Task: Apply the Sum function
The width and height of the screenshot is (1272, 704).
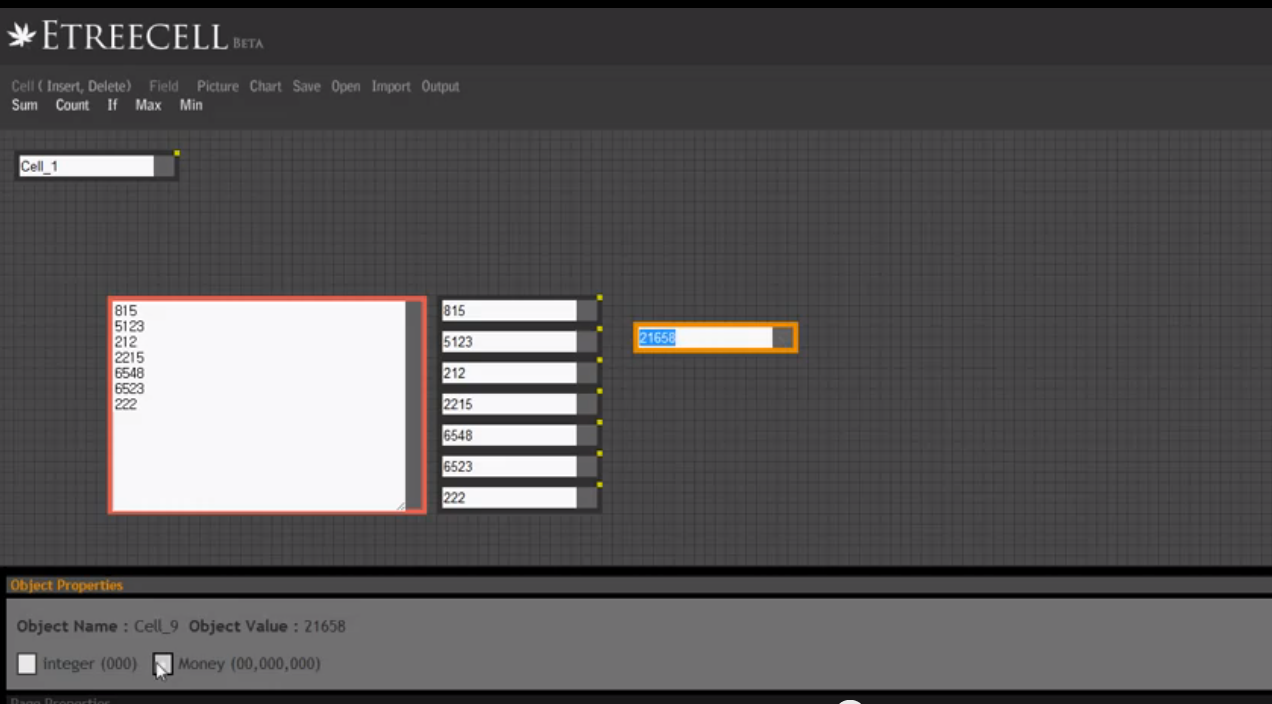Action: [25, 105]
